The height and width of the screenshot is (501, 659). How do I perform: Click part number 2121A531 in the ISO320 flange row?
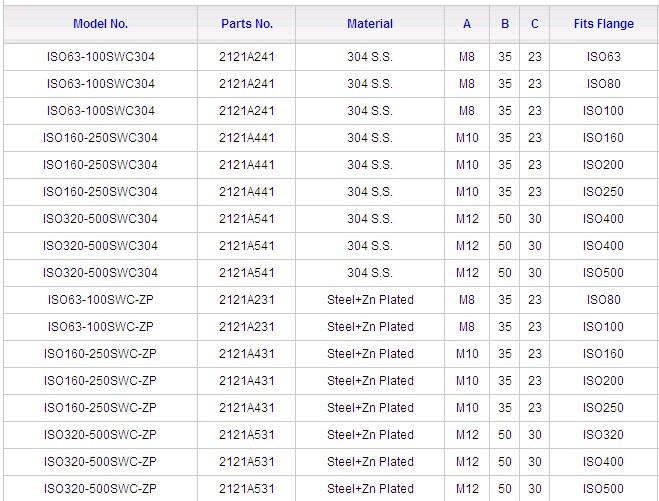(x=246, y=435)
